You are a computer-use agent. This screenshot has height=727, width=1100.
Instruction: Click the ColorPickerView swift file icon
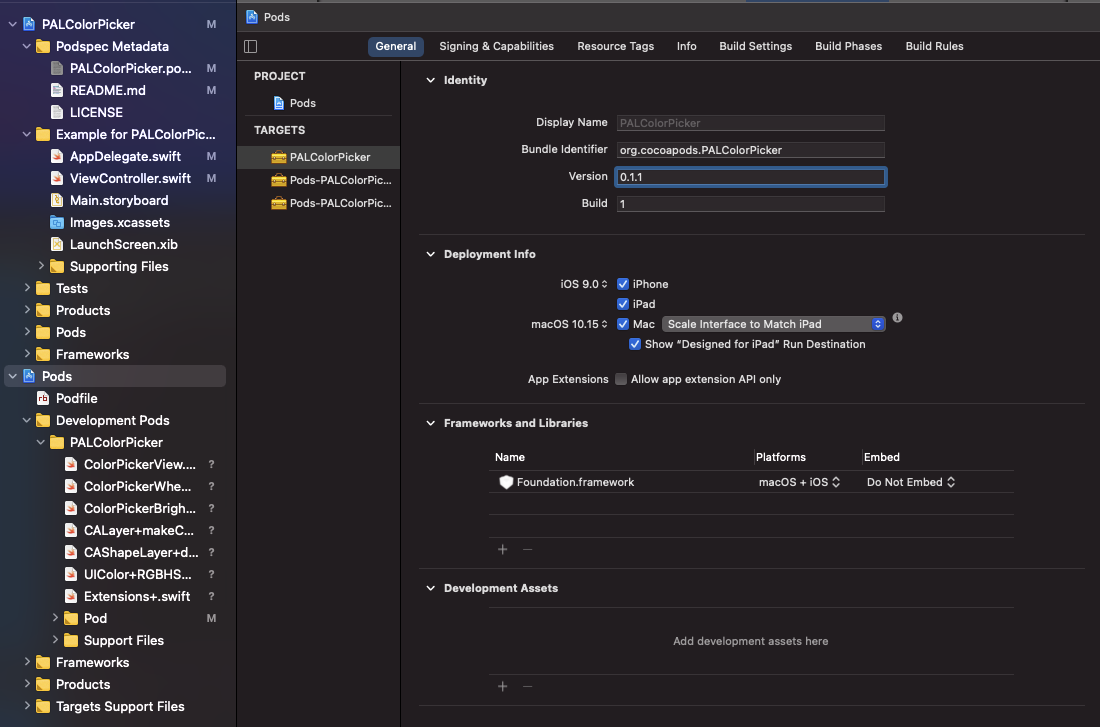point(71,464)
